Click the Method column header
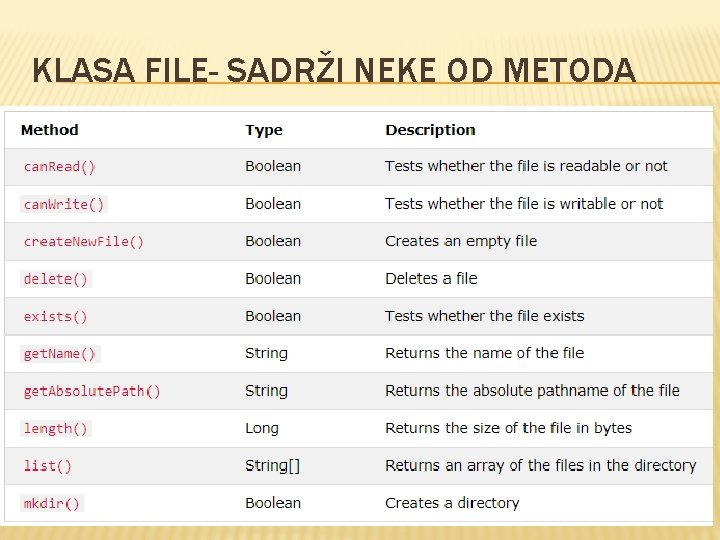The height and width of the screenshot is (540, 720). pos(49,130)
